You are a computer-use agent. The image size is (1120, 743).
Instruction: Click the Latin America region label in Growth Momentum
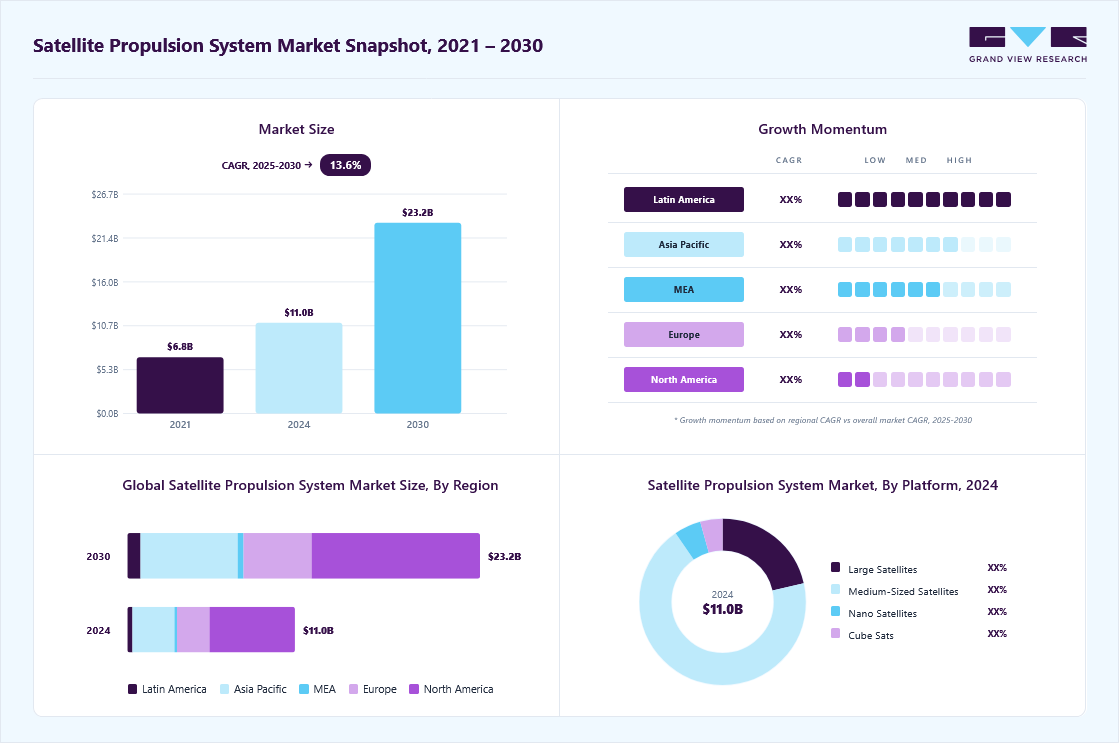click(x=684, y=199)
